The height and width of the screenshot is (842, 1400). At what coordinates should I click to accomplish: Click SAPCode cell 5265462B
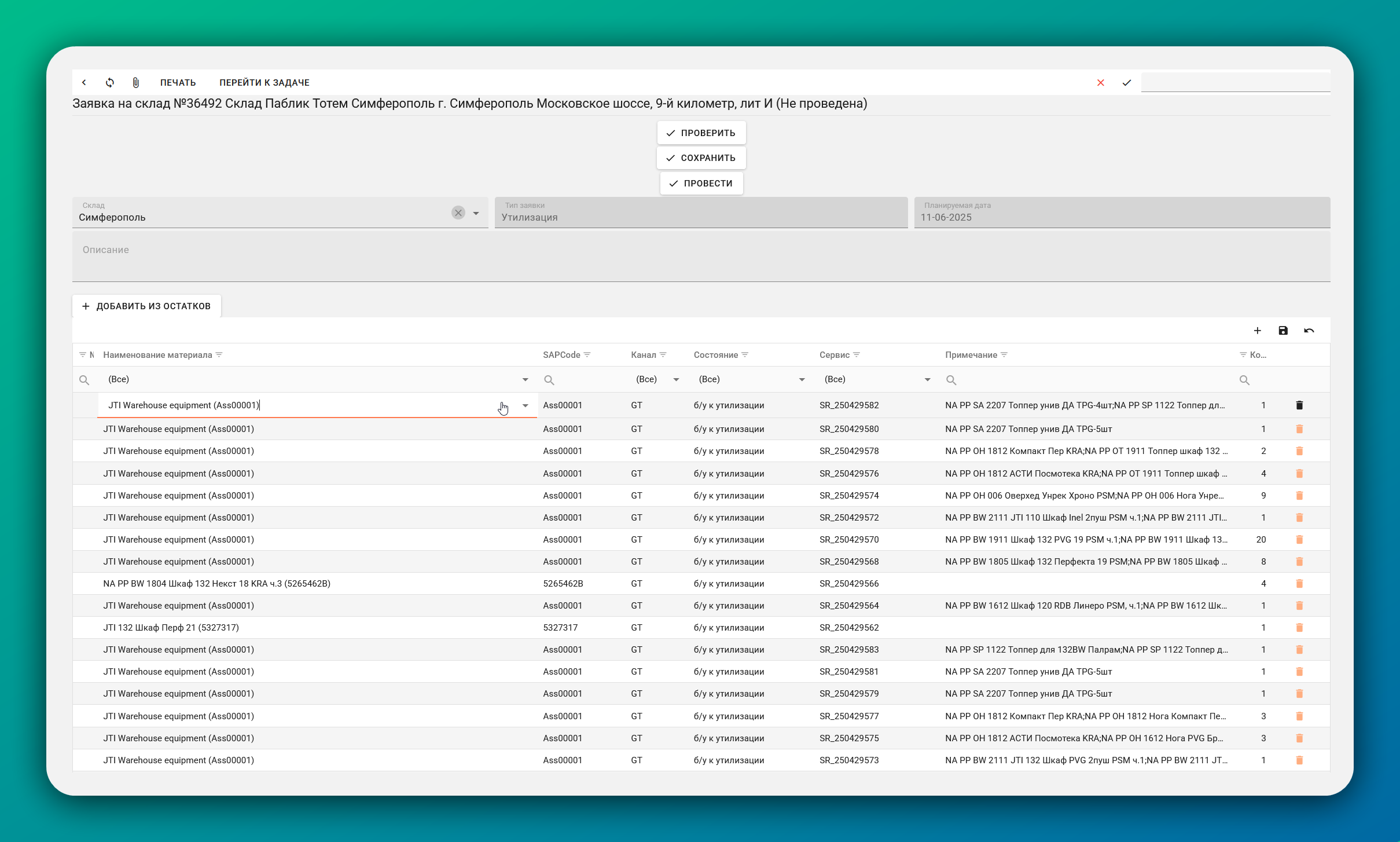(x=563, y=584)
